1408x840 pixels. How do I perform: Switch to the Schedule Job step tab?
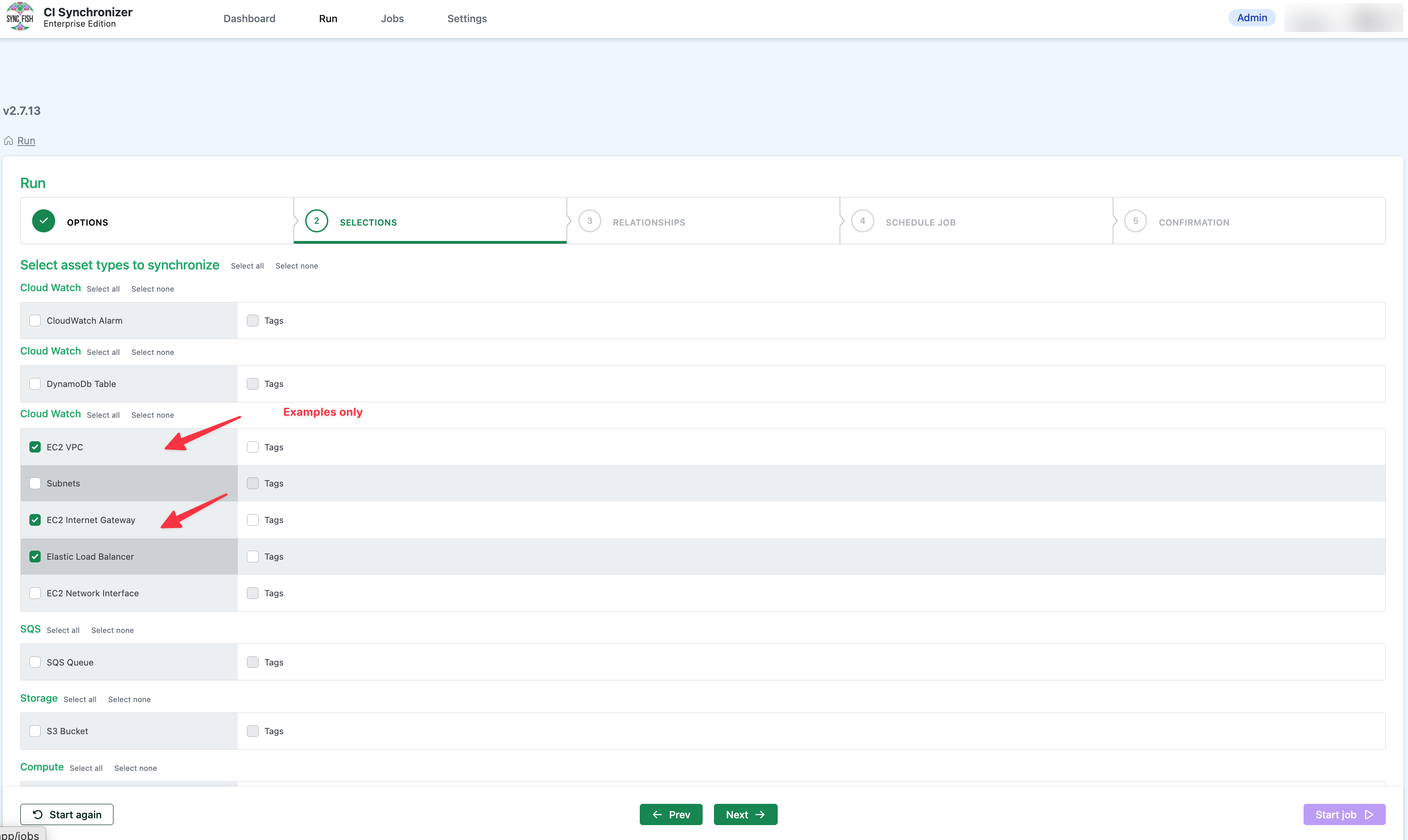976,222
